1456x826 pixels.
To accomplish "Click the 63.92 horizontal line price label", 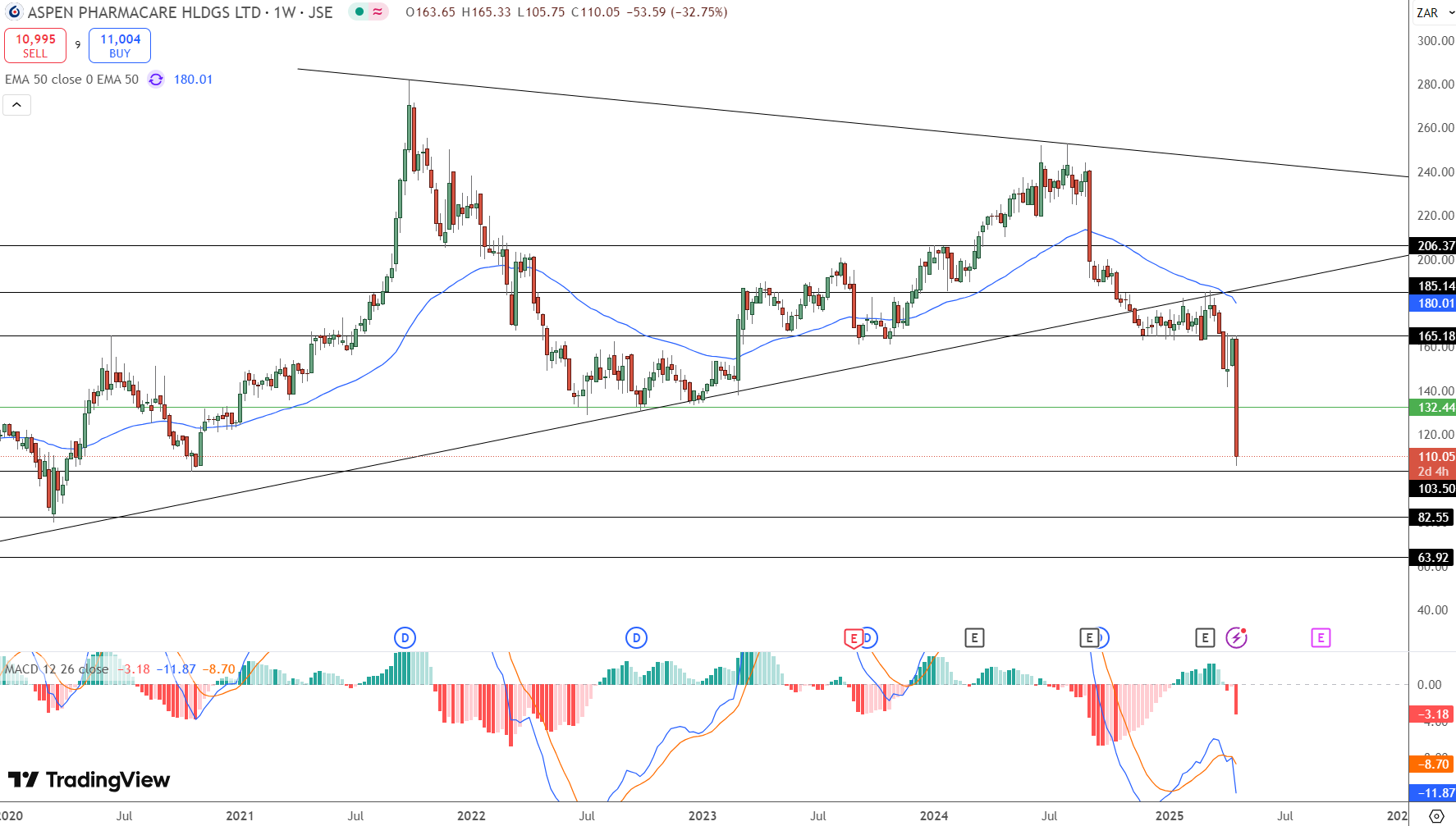I will tap(1433, 557).
